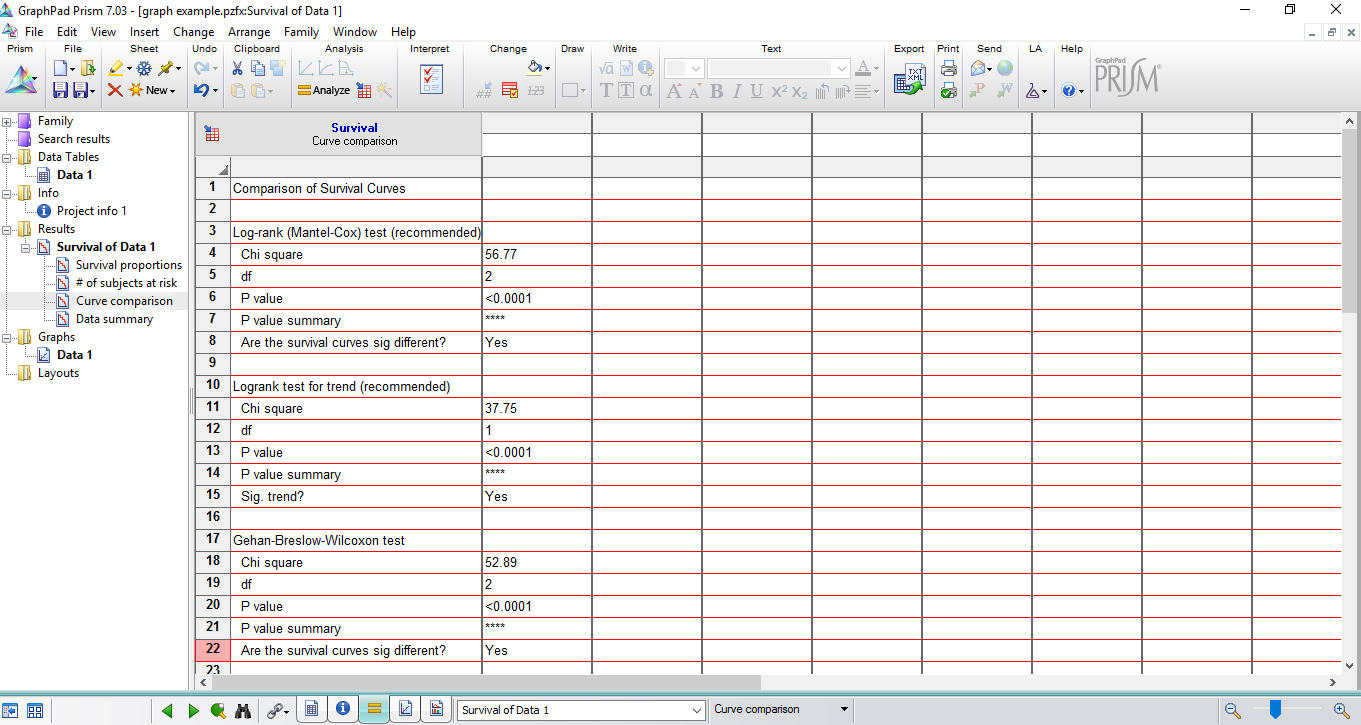Viewport: 1361px width, 725px height.
Task: Click the Send by email envelope icon
Action: tap(978, 68)
